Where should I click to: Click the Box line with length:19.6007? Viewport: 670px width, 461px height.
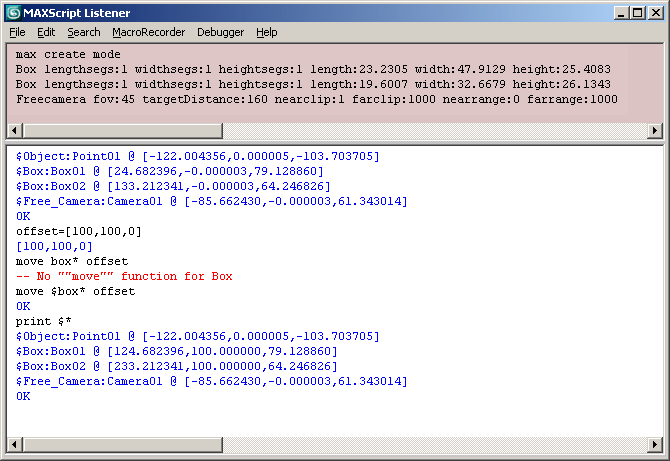coord(313,84)
